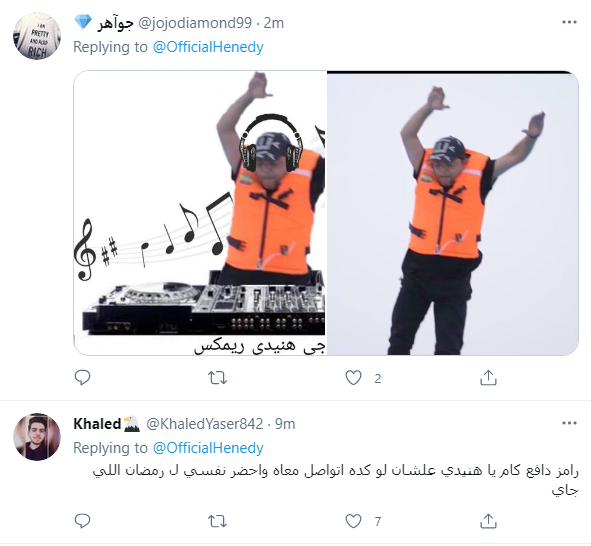Like the jojodiamond99 tweet with 2 likes

[354, 378]
